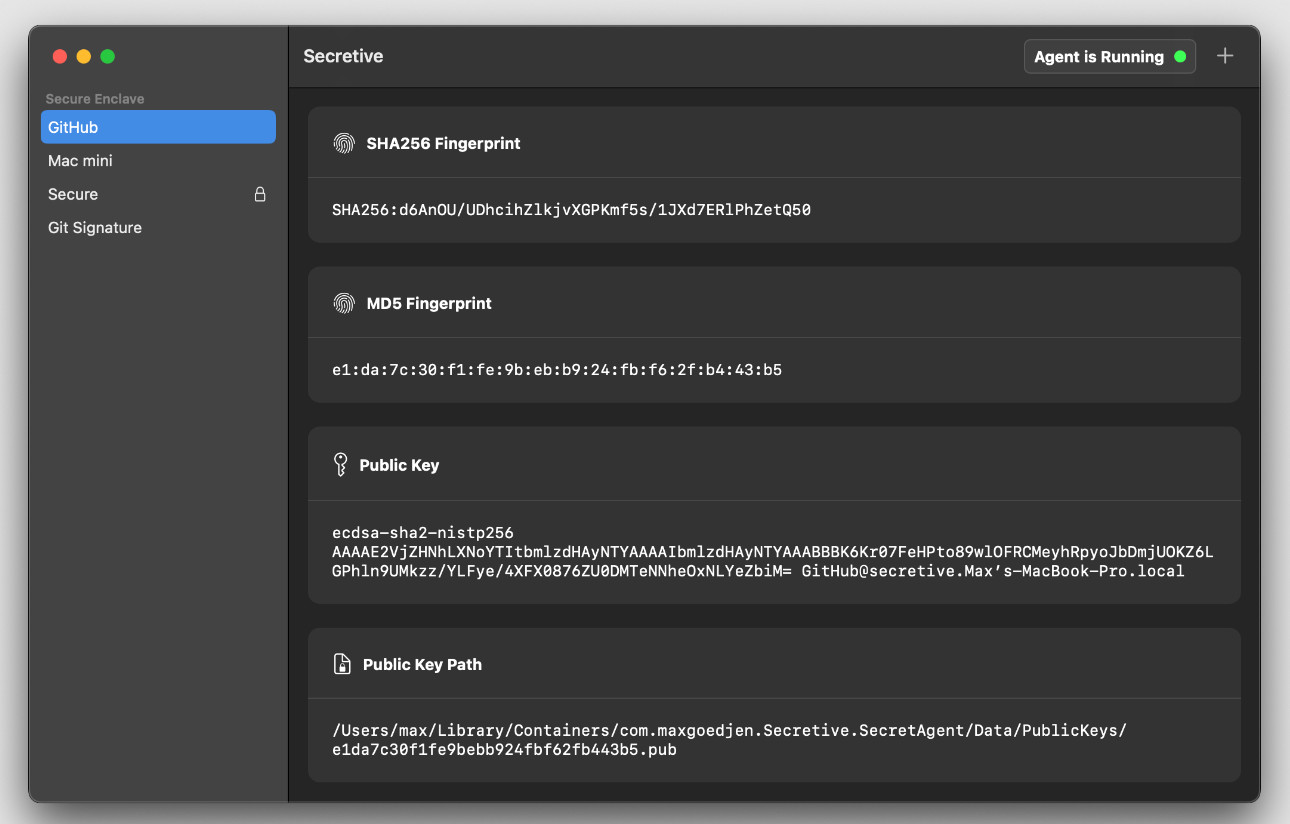Select the GitHub secret in sidebar
Image resolution: width=1290 pixels, height=824 pixels.
(x=158, y=127)
